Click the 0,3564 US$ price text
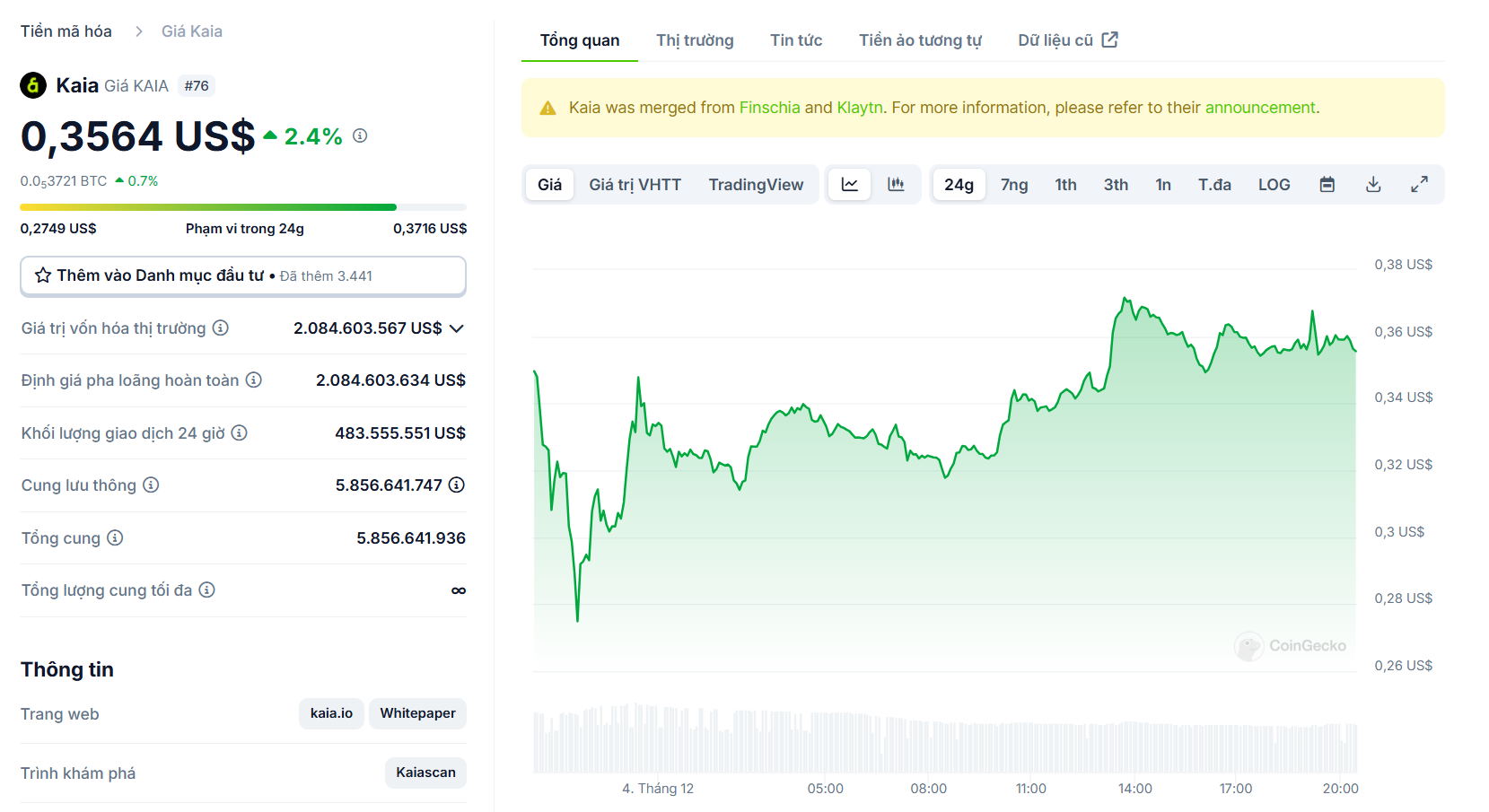 point(137,136)
